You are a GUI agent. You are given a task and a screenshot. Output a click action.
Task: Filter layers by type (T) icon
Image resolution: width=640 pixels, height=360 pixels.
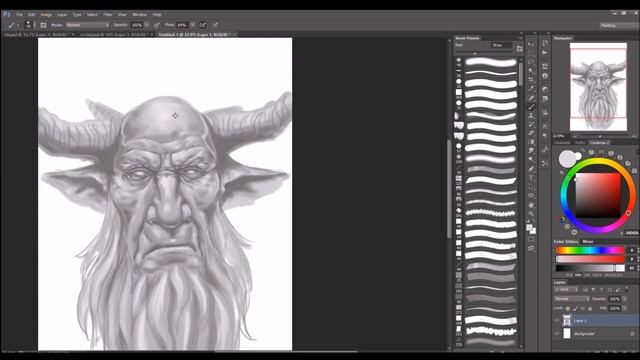[x=601, y=289]
